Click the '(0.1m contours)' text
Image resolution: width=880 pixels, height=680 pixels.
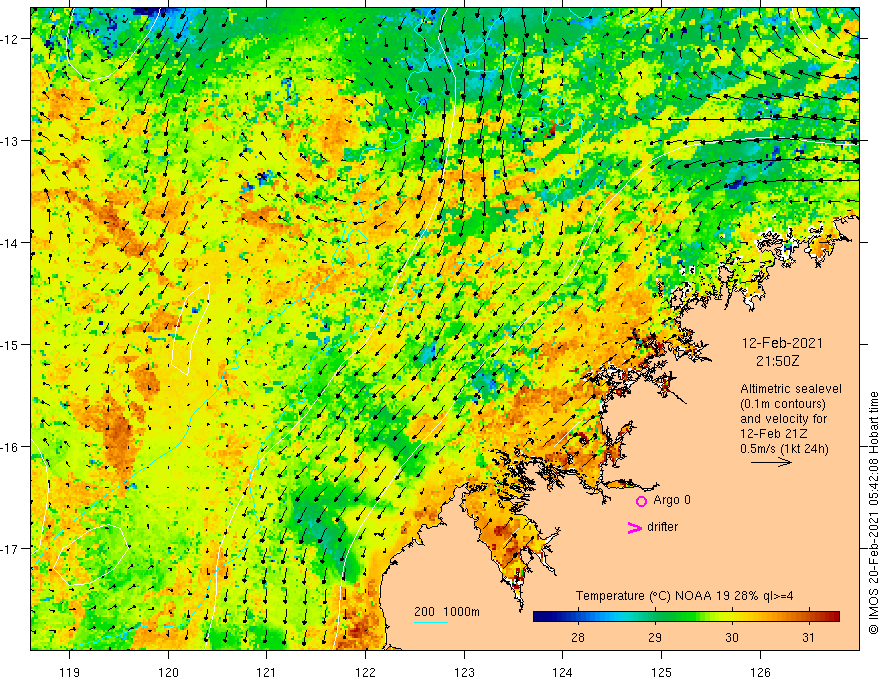[783, 404]
